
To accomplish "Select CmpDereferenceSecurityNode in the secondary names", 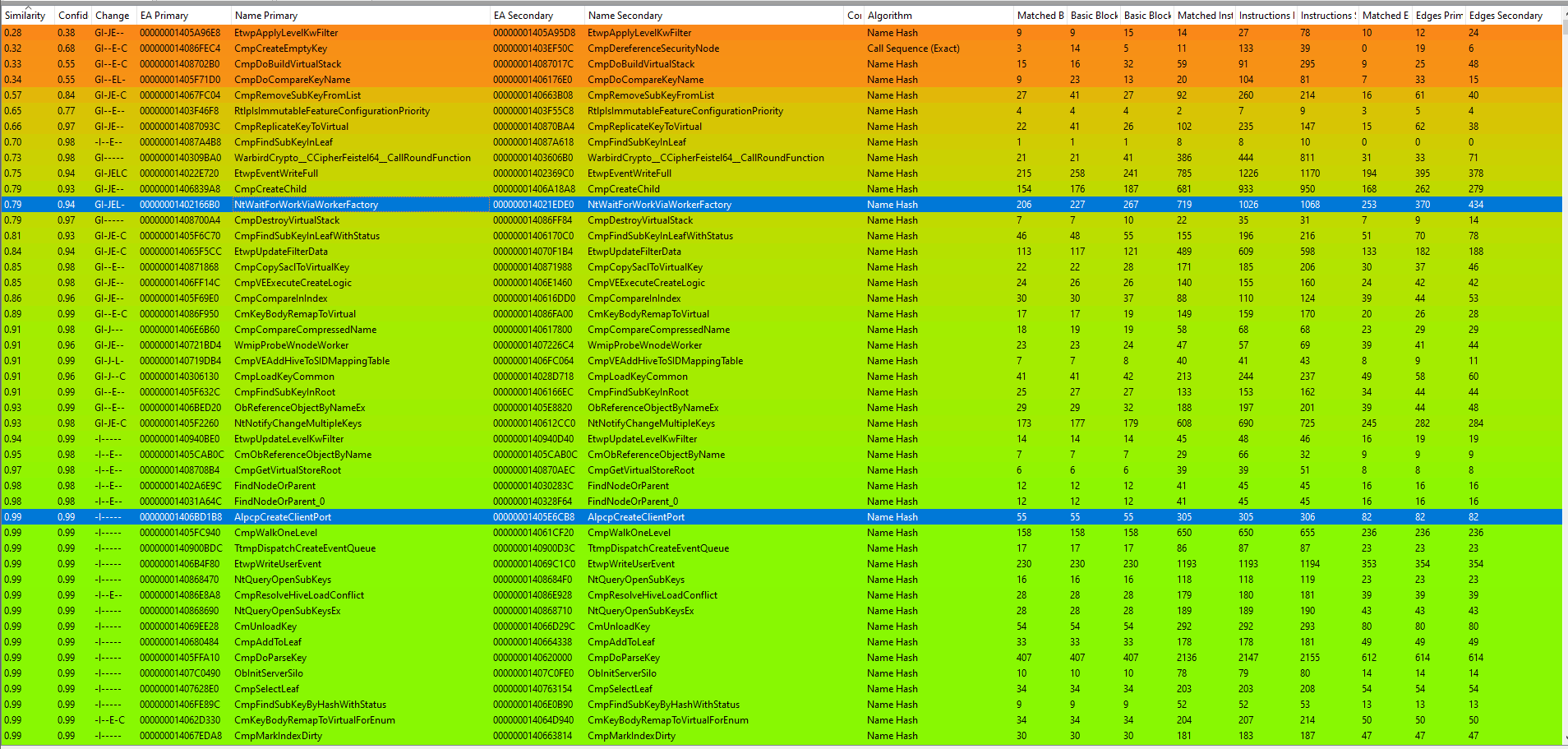I will [x=653, y=49].
